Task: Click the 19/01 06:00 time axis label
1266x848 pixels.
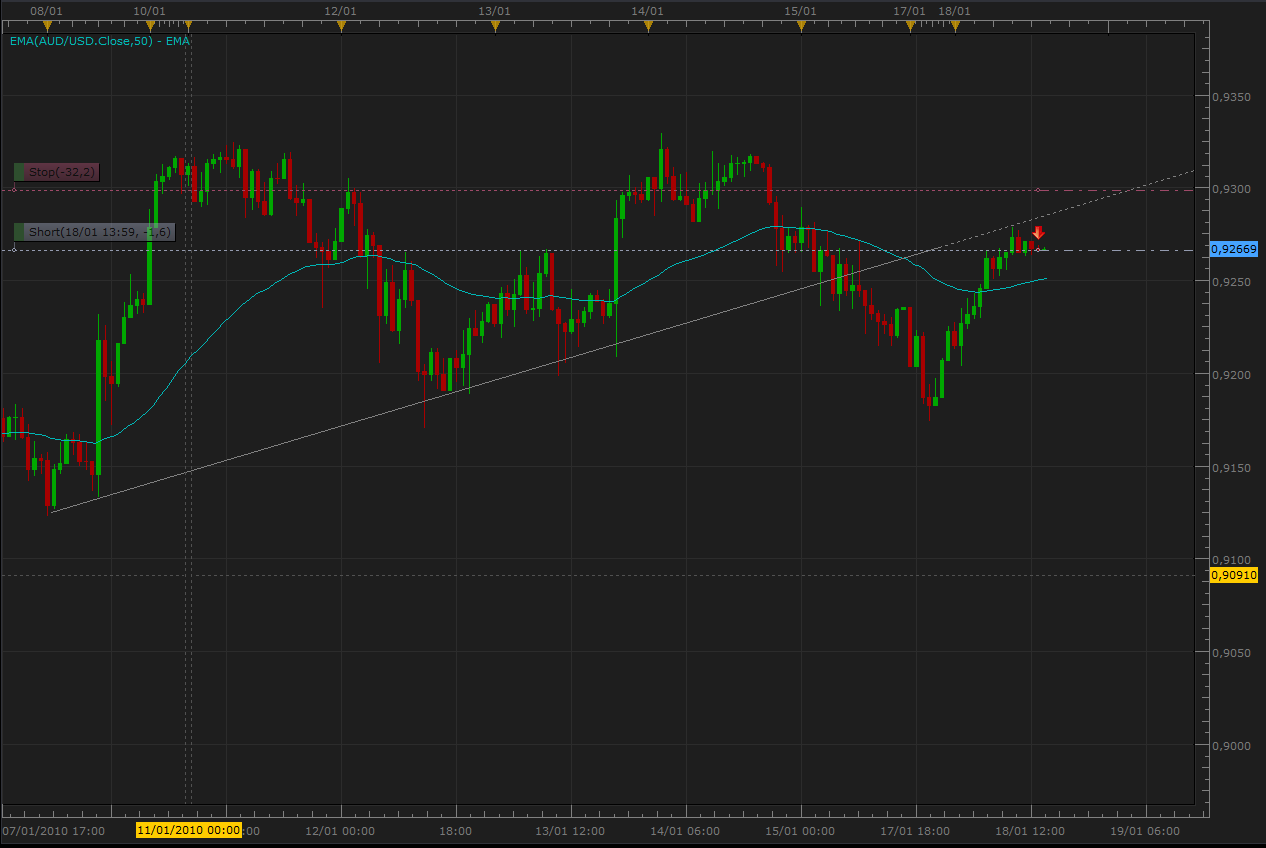Action: coord(1146,830)
